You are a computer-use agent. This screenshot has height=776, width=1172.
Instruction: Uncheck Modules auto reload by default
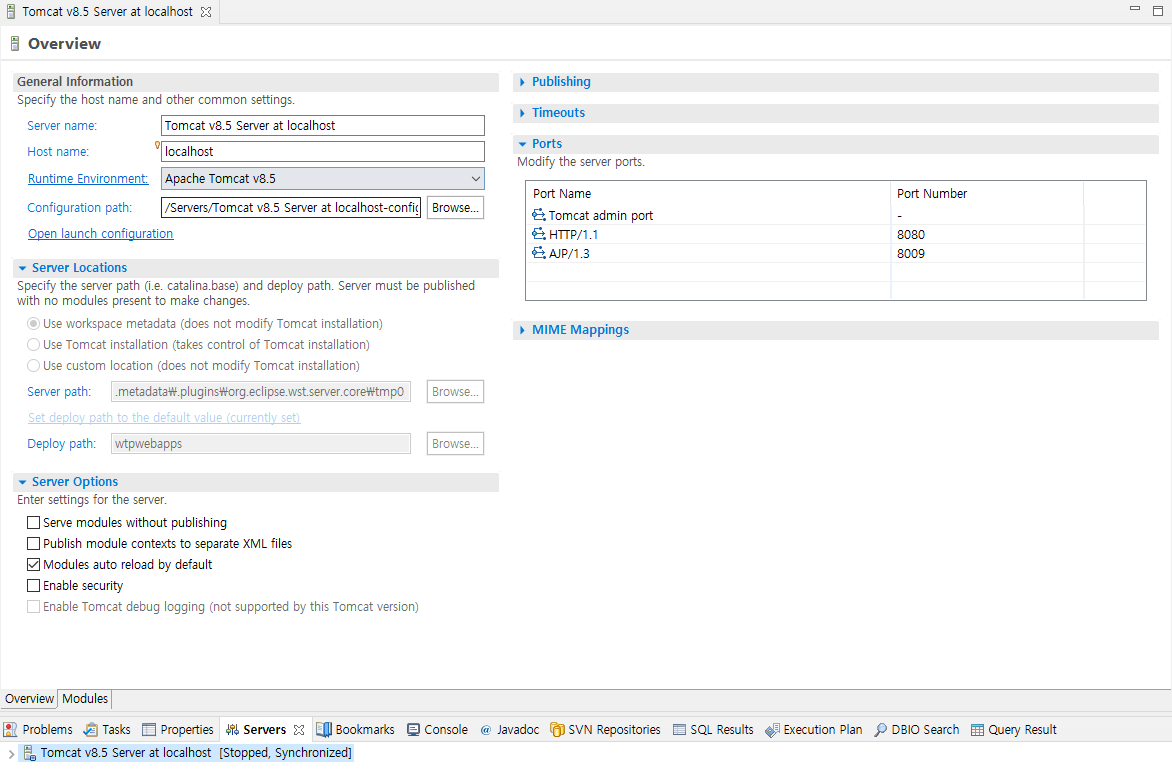[x=33, y=564]
